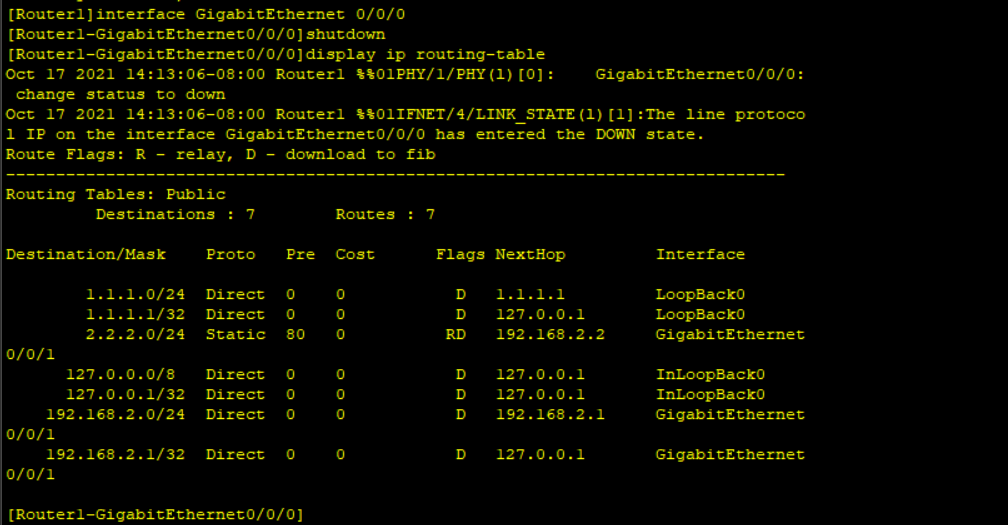Click the 'Interface' column header
Viewport: 1008px width, 525px height.
(x=700, y=254)
